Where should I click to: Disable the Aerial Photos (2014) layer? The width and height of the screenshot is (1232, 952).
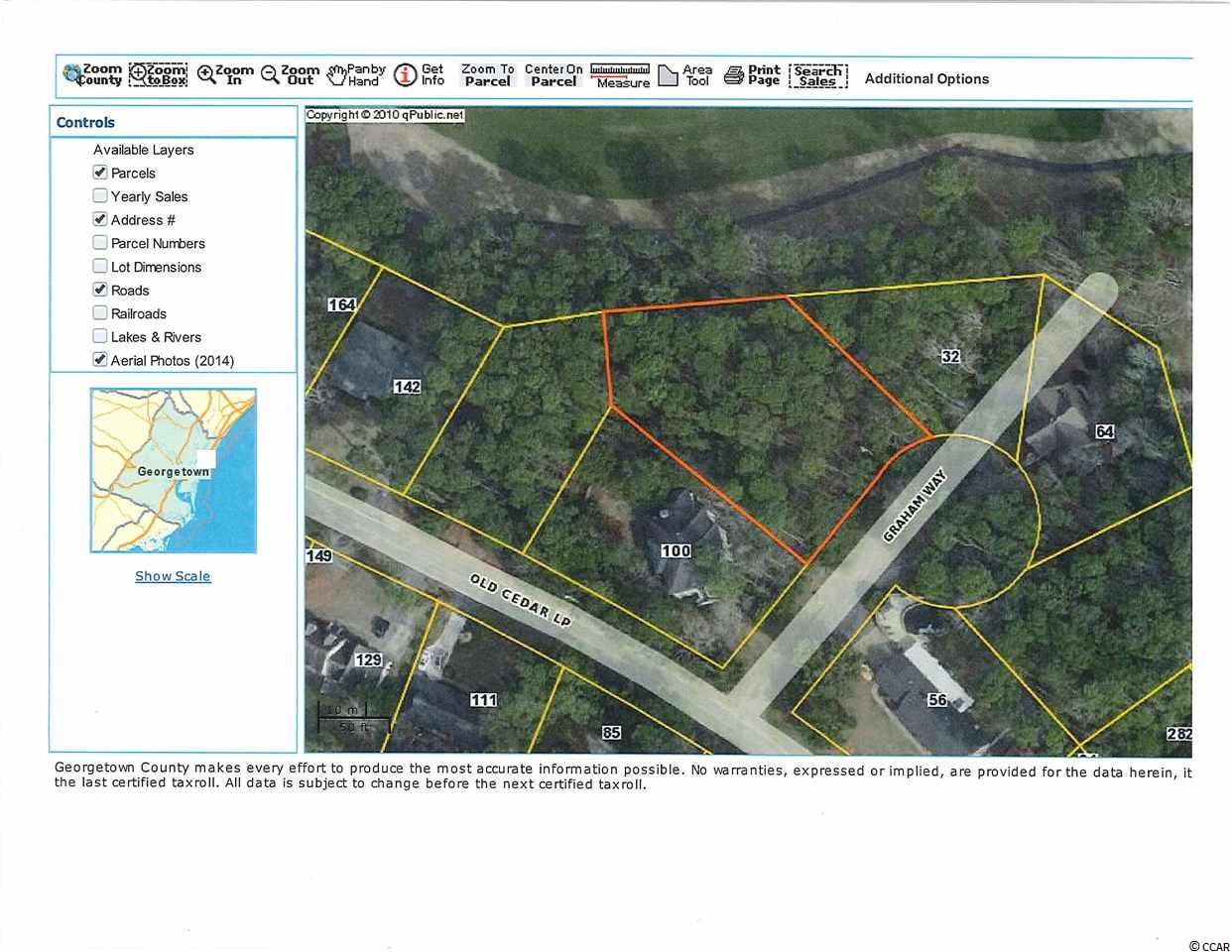click(x=100, y=360)
